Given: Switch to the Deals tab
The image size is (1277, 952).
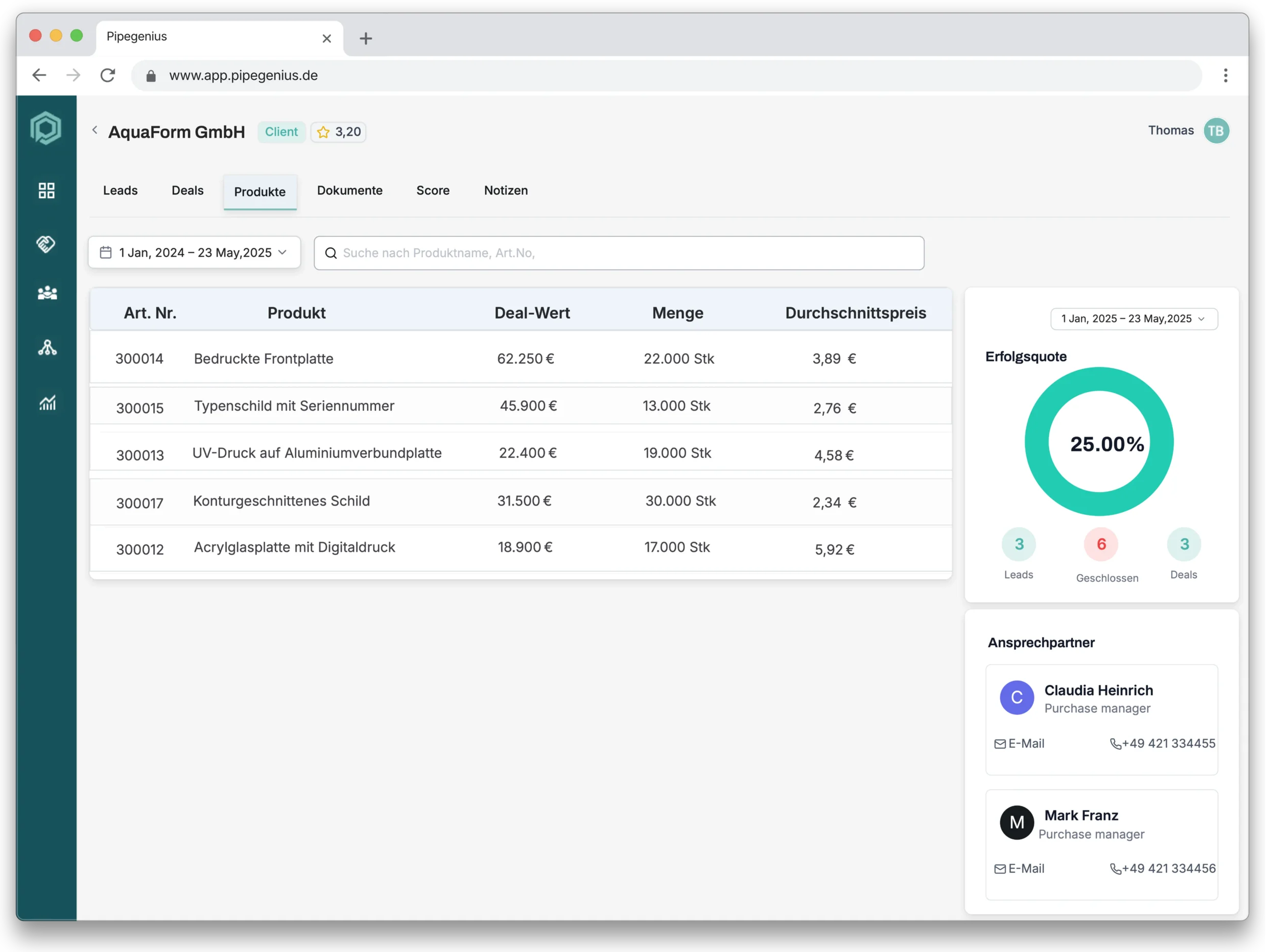Looking at the screenshot, I should [x=187, y=191].
